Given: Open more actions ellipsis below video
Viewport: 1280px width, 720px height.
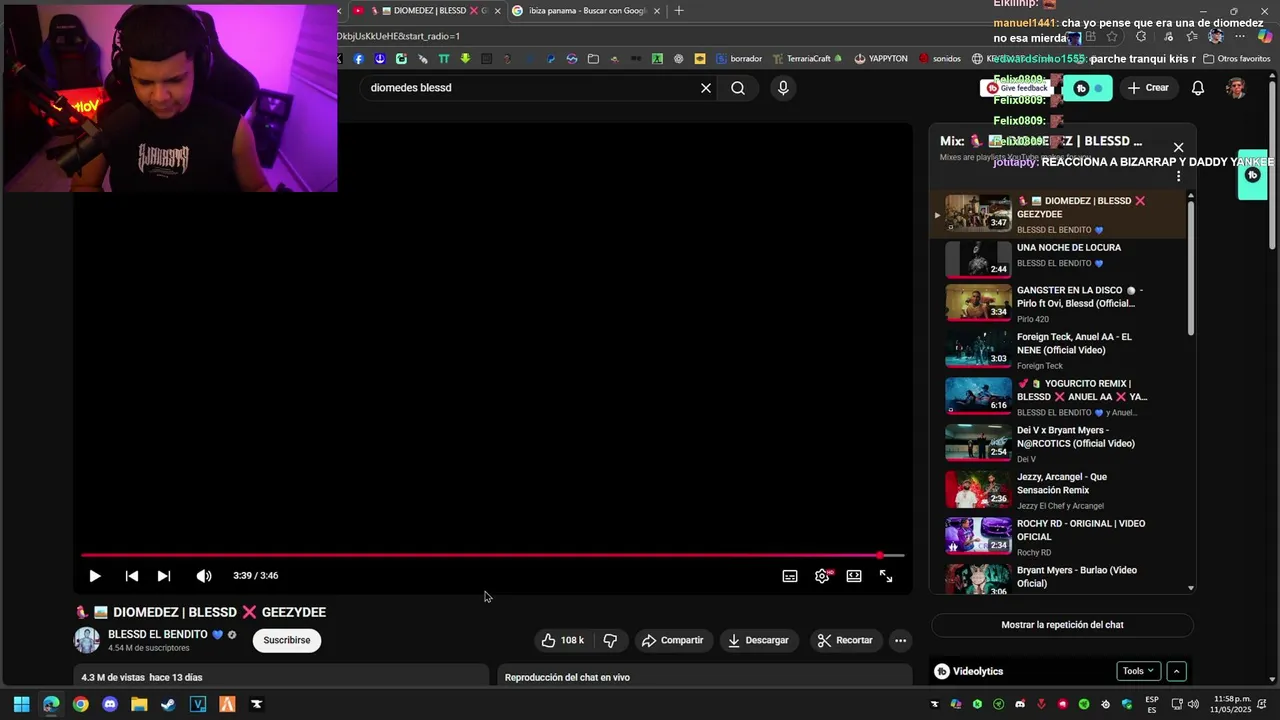Looking at the screenshot, I should 900,640.
